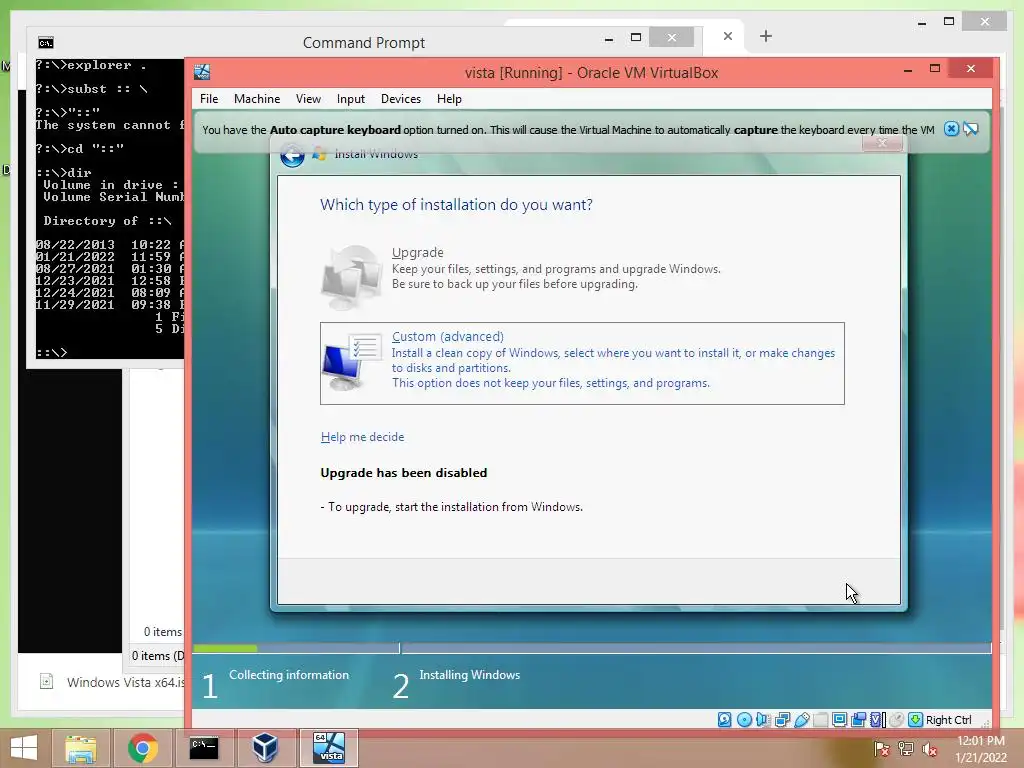Dismiss the auto capture keyboard notification

point(952,129)
